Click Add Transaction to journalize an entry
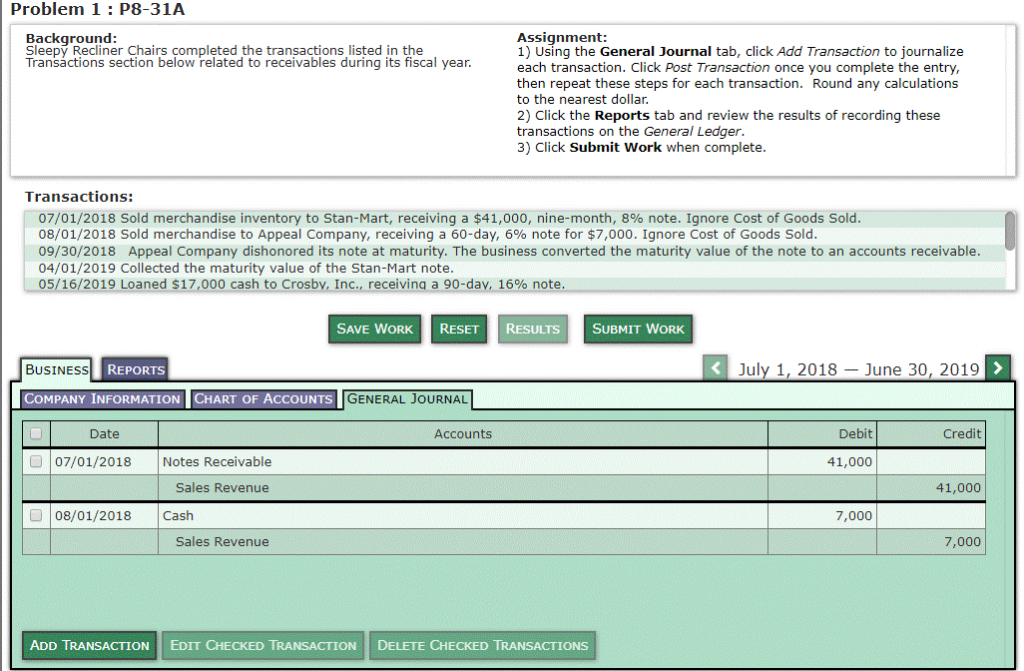Screen dimensions: 1024x671 click(88, 645)
